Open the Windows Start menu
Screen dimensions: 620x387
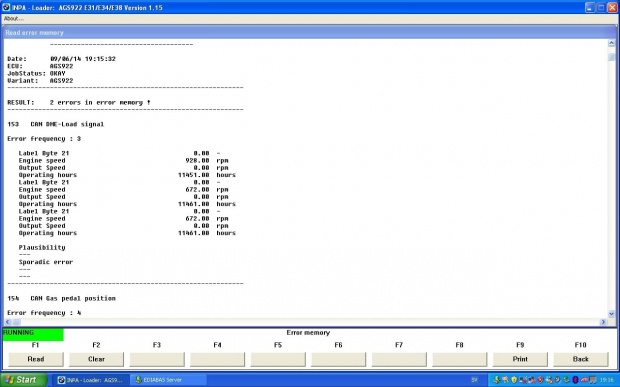tap(24, 380)
